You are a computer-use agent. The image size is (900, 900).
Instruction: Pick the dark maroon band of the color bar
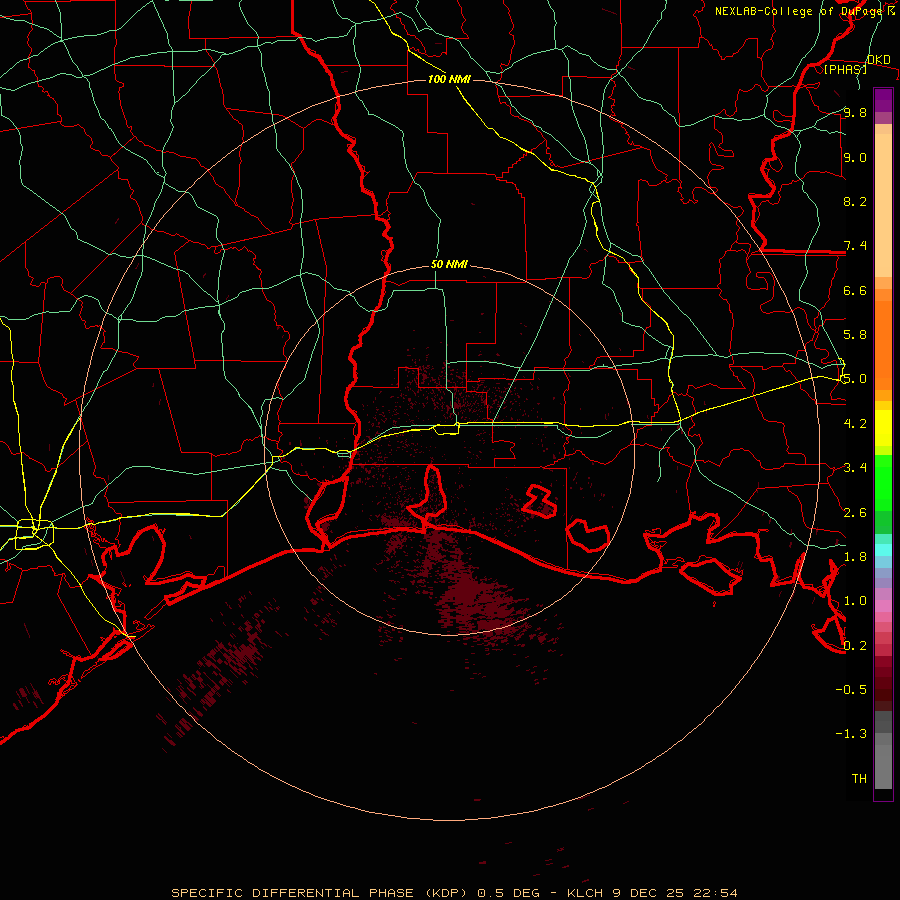(883, 683)
